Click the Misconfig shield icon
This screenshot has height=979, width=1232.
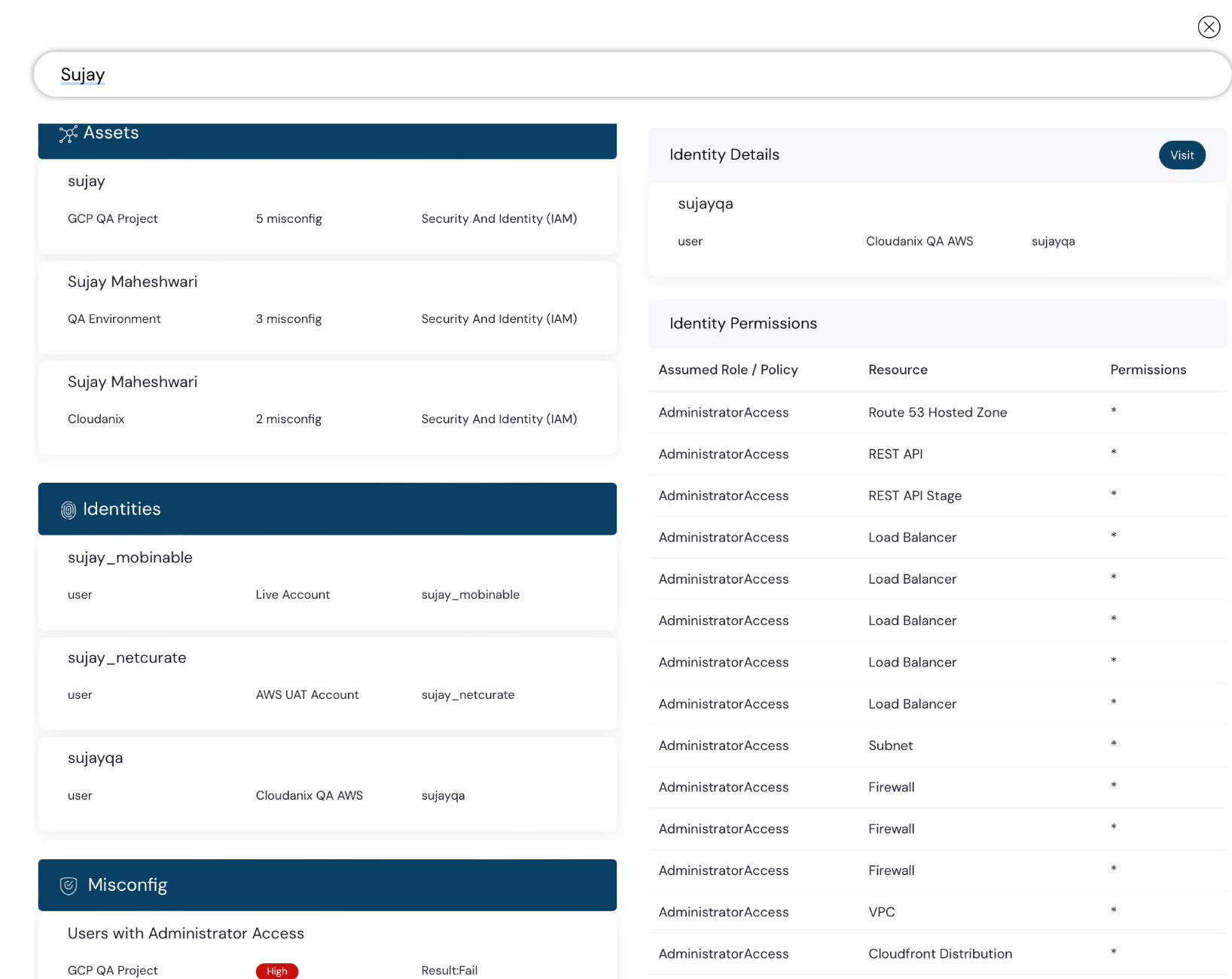click(69, 886)
